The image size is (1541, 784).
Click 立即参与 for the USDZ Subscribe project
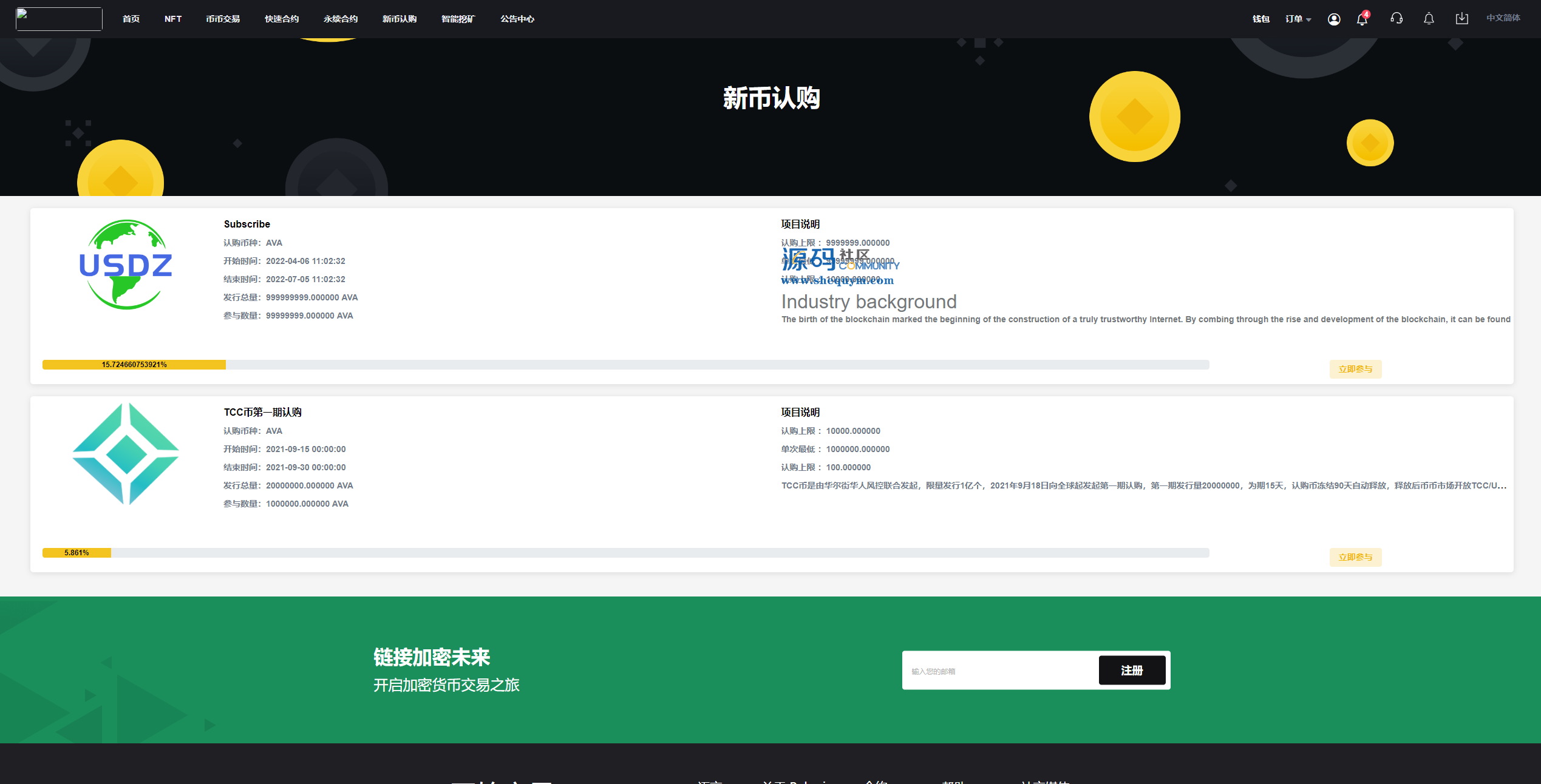(1355, 369)
